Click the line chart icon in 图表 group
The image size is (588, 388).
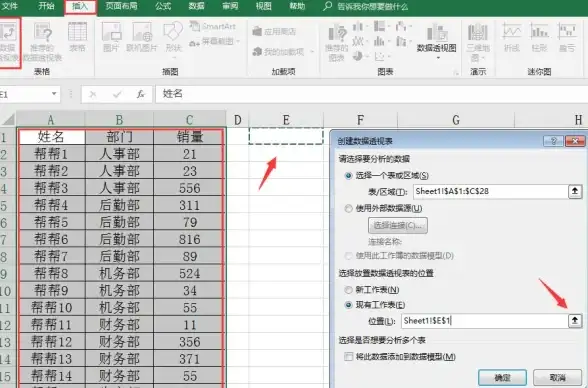click(358, 41)
